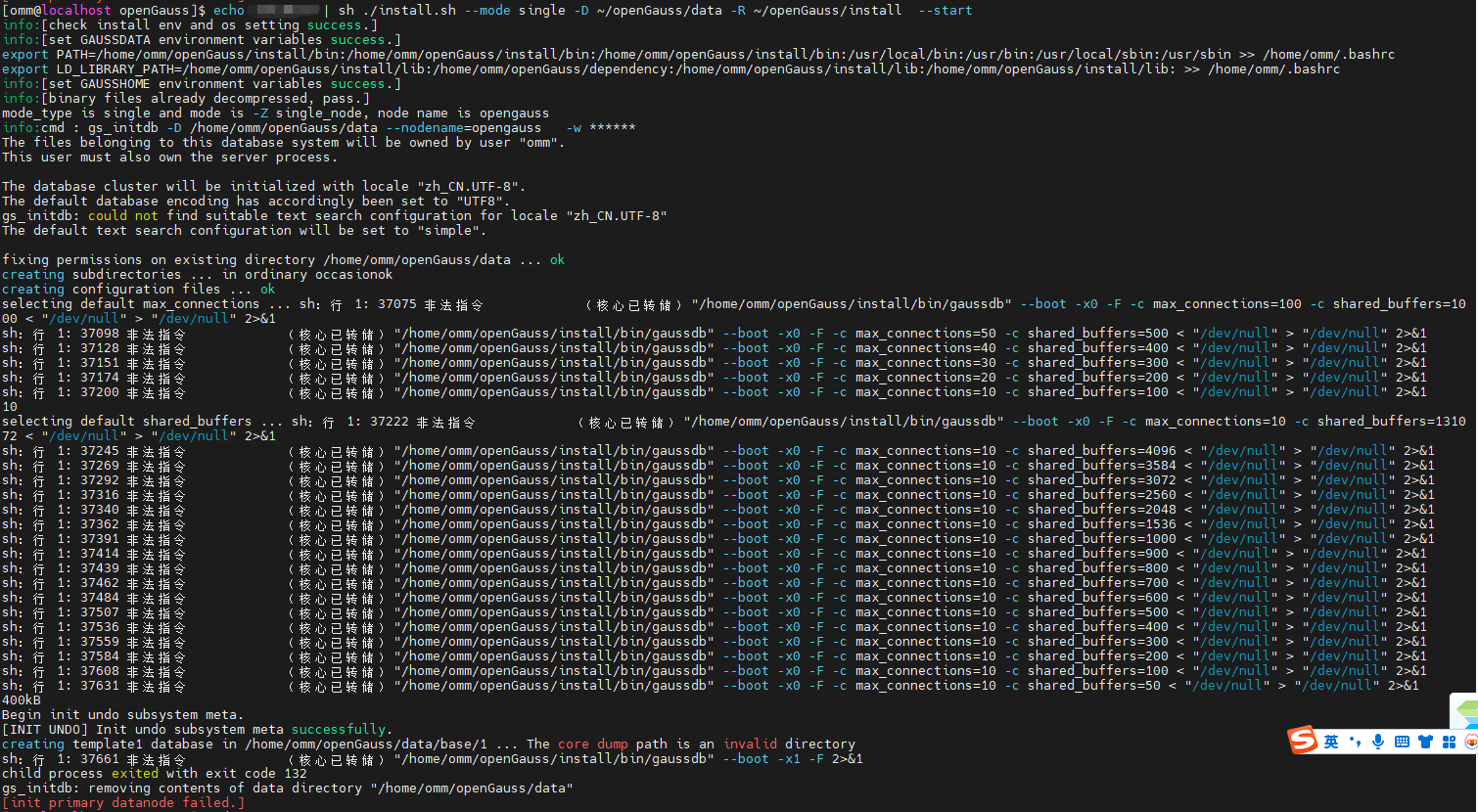Click the line with "shared_buffers=1536"
This screenshot has height=812, width=1478.
pos(718,523)
